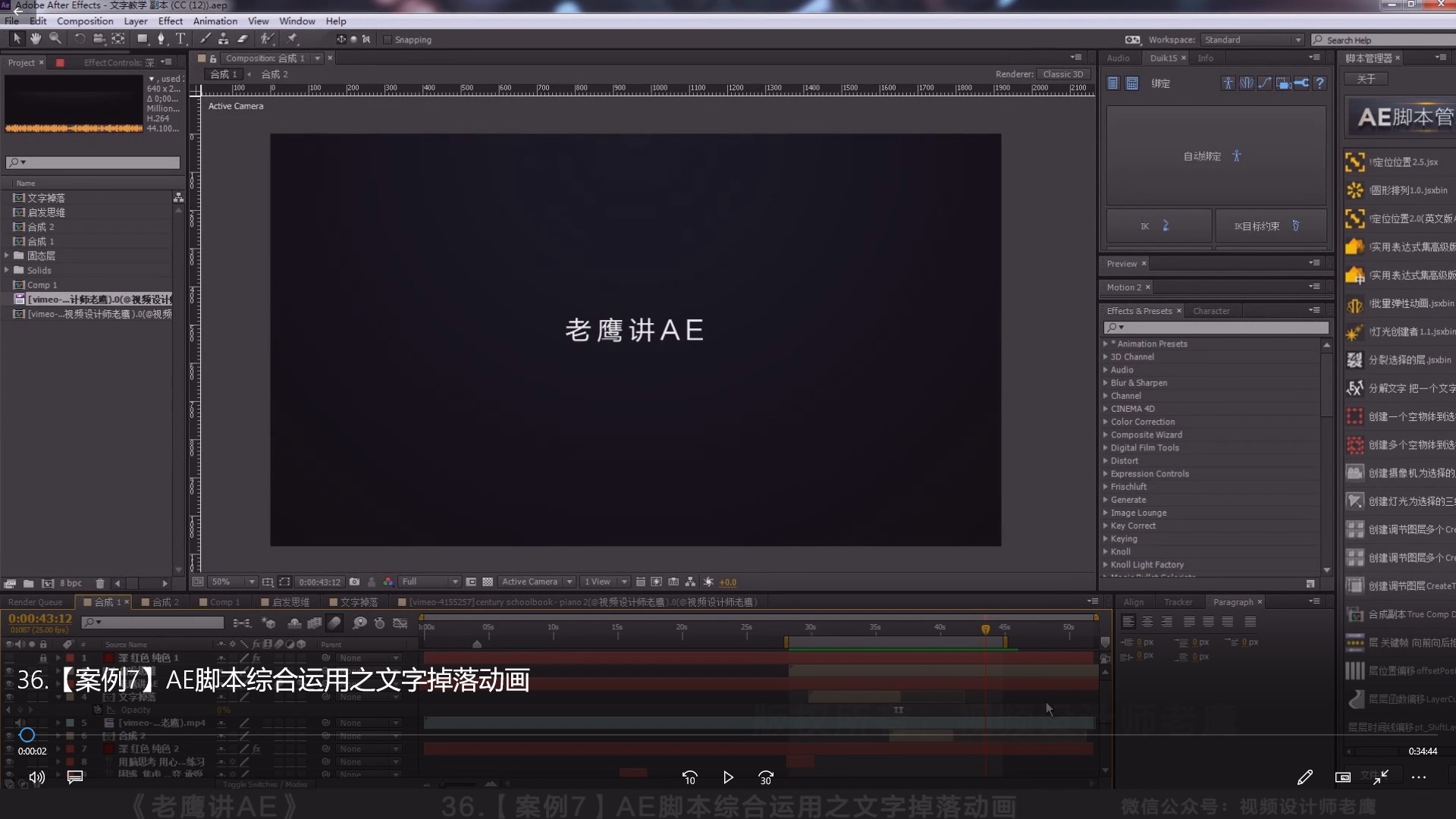Open the Full resolution dropdown
The height and width of the screenshot is (819, 1456).
(429, 582)
